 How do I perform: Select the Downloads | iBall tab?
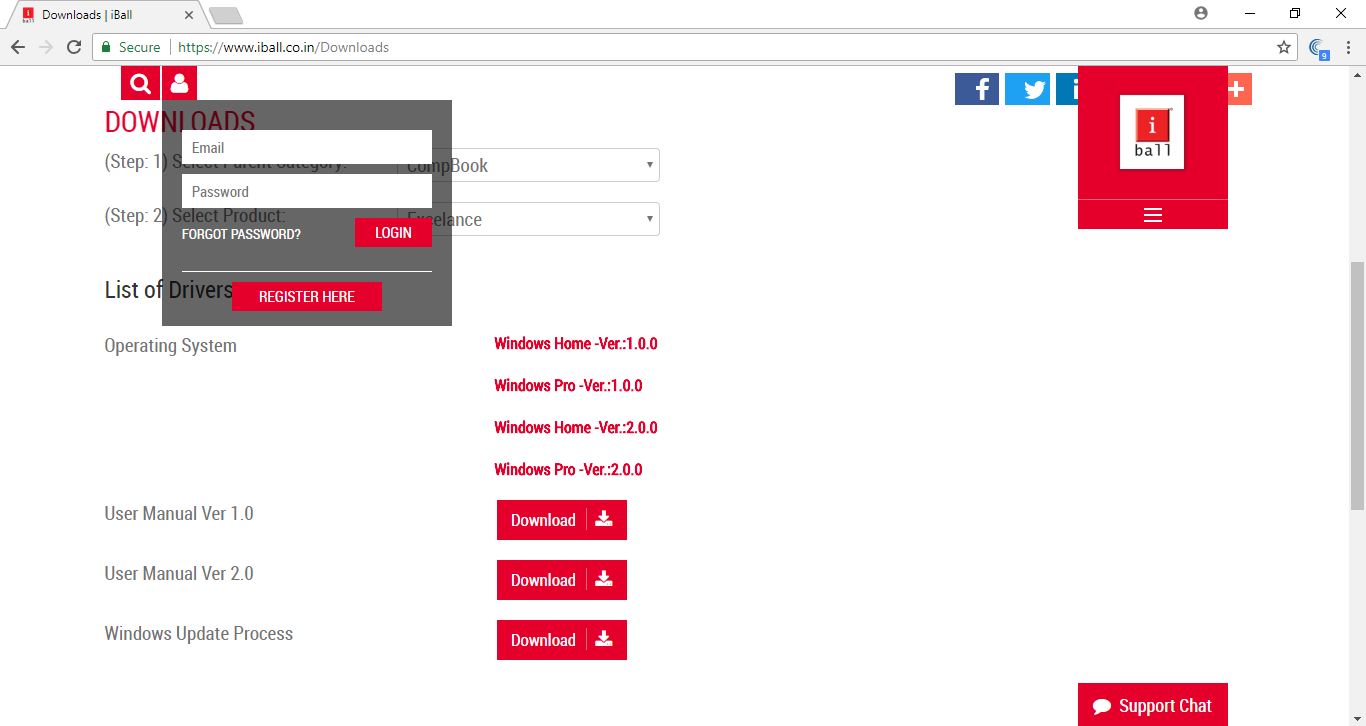(105, 15)
